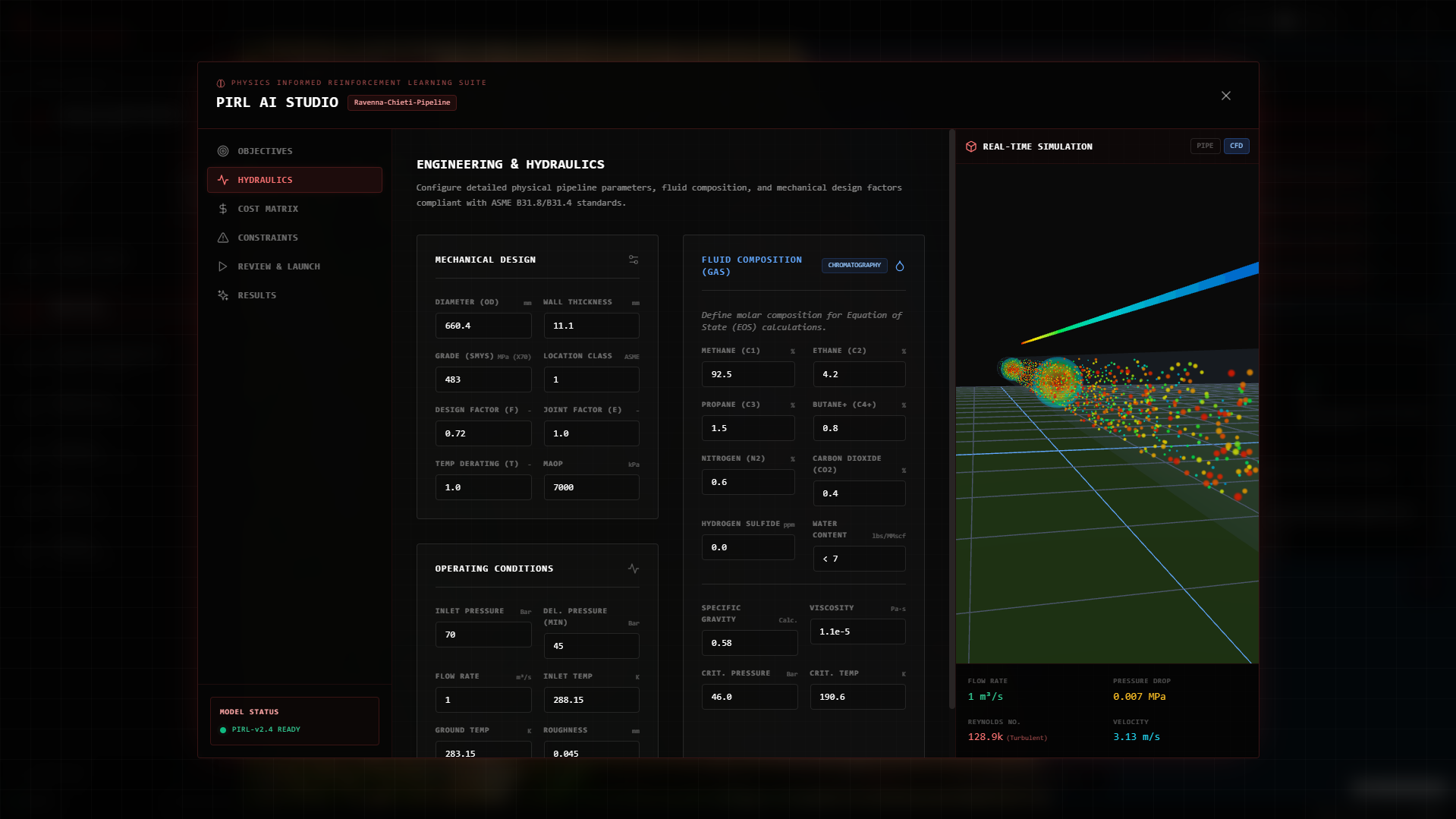Click the vertical scrollbar of settings panel

[x=952, y=417]
